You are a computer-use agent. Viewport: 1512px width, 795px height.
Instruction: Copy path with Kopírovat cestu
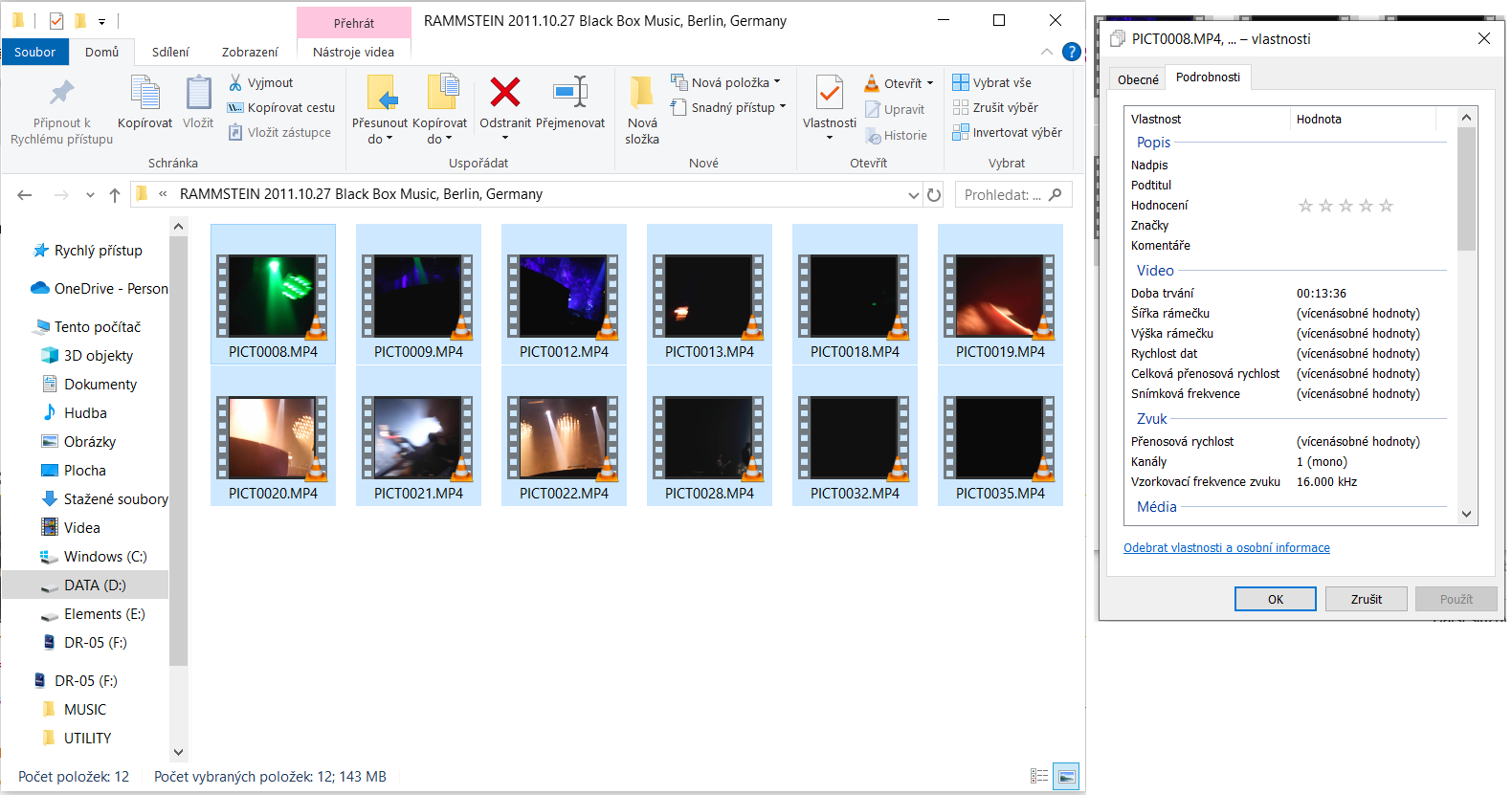[281, 108]
